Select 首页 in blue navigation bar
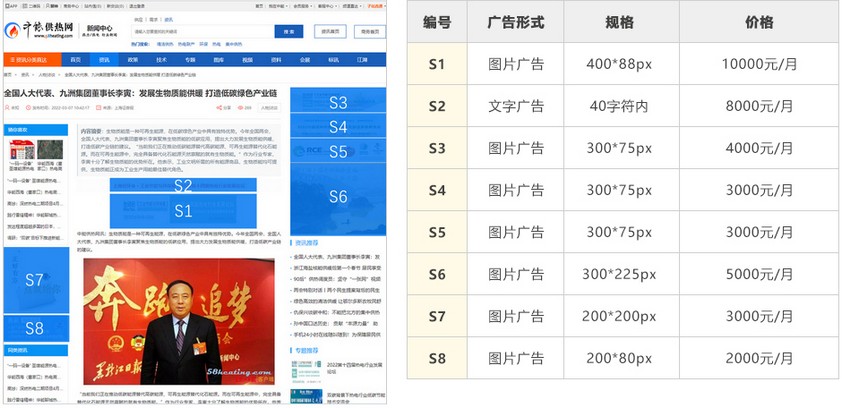 pos(76,60)
